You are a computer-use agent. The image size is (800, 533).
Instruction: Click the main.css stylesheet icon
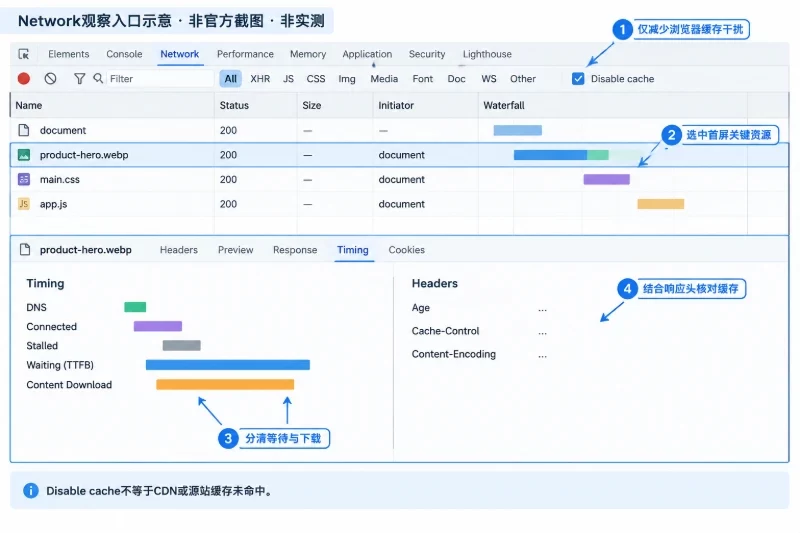pos(23,179)
